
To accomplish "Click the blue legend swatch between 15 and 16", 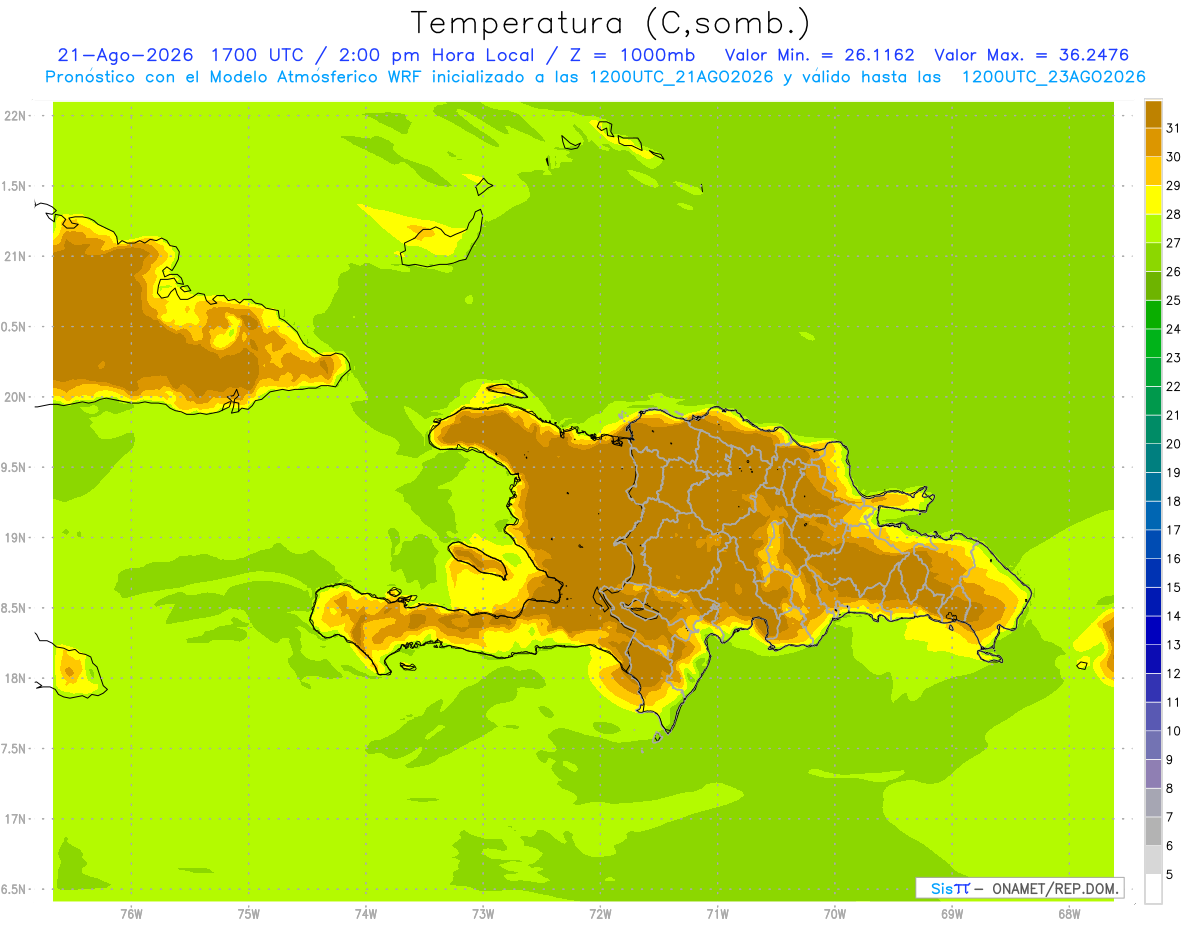I will [1153, 572].
